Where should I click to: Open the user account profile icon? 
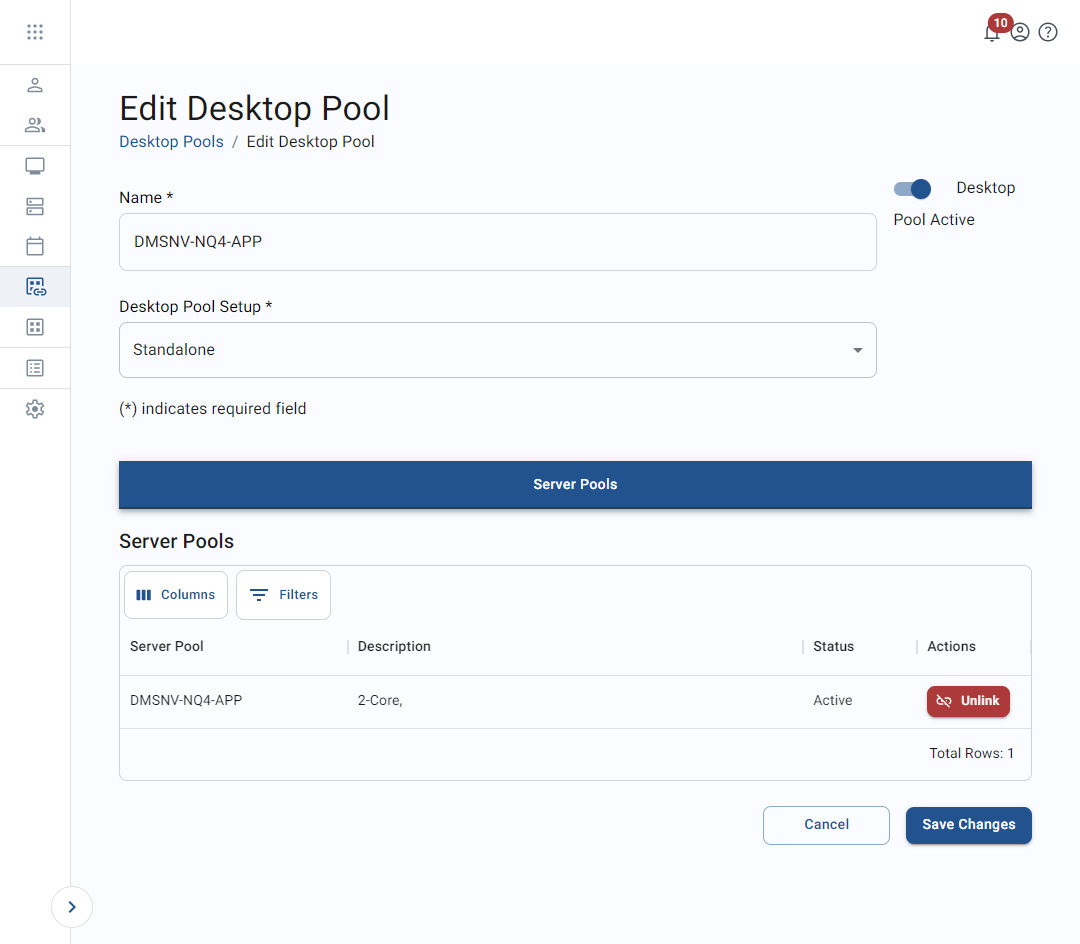[1020, 32]
